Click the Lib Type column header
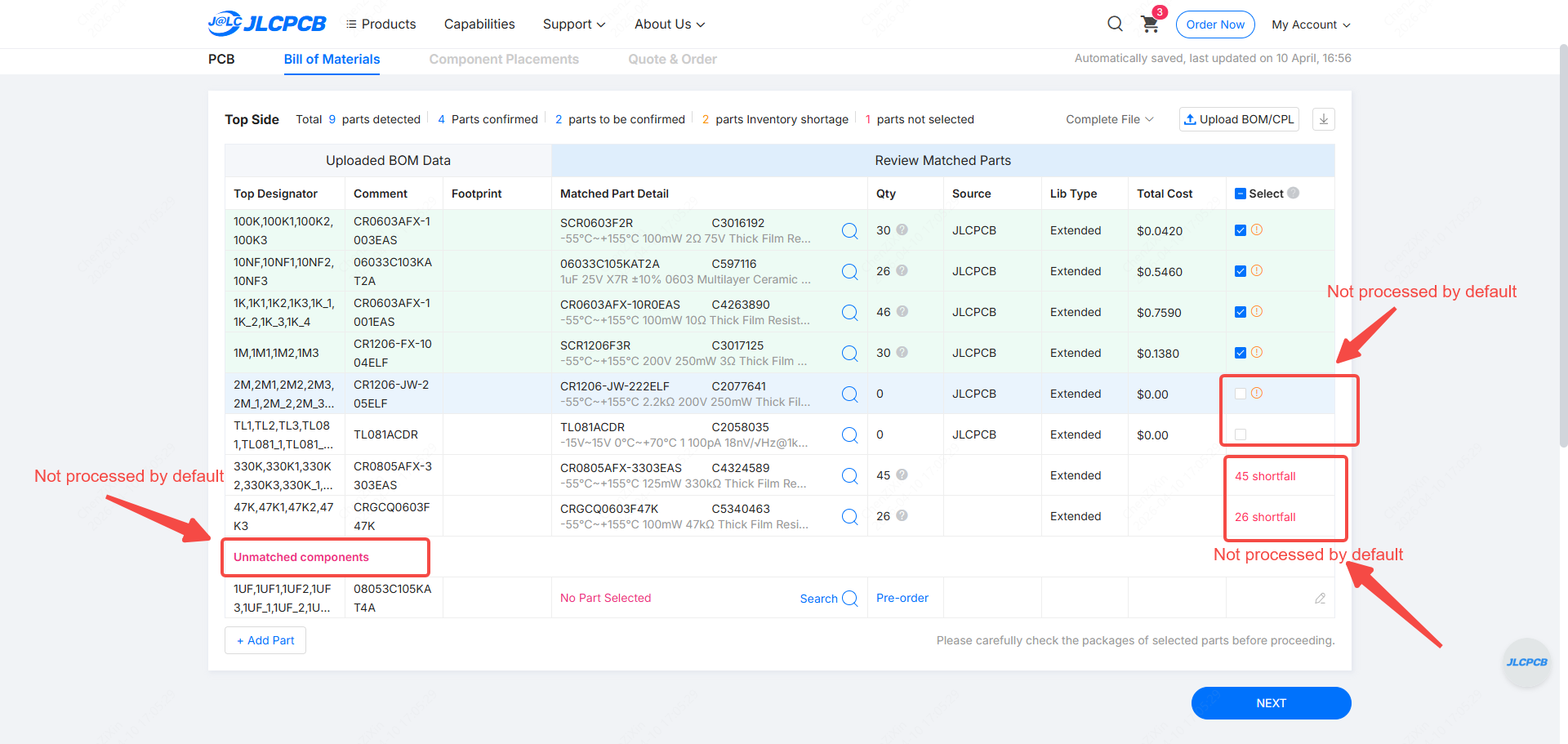This screenshot has height=744, width=1568. pyautogui.click(x=1073, y=194)
